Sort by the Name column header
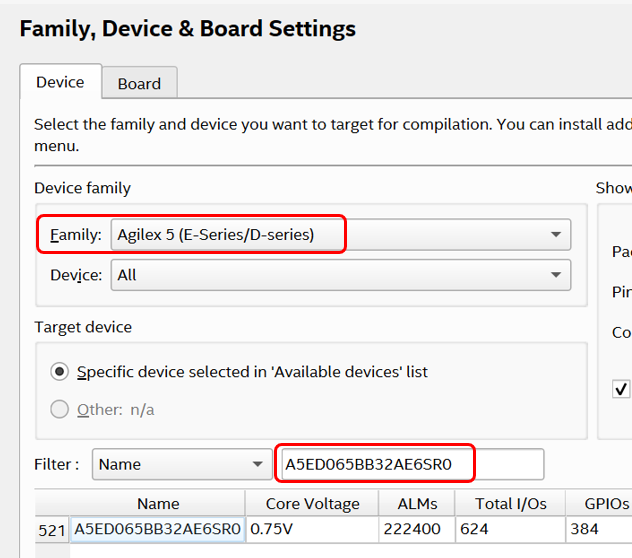Viewport: 632px width, 558px height. click(158, 504)
